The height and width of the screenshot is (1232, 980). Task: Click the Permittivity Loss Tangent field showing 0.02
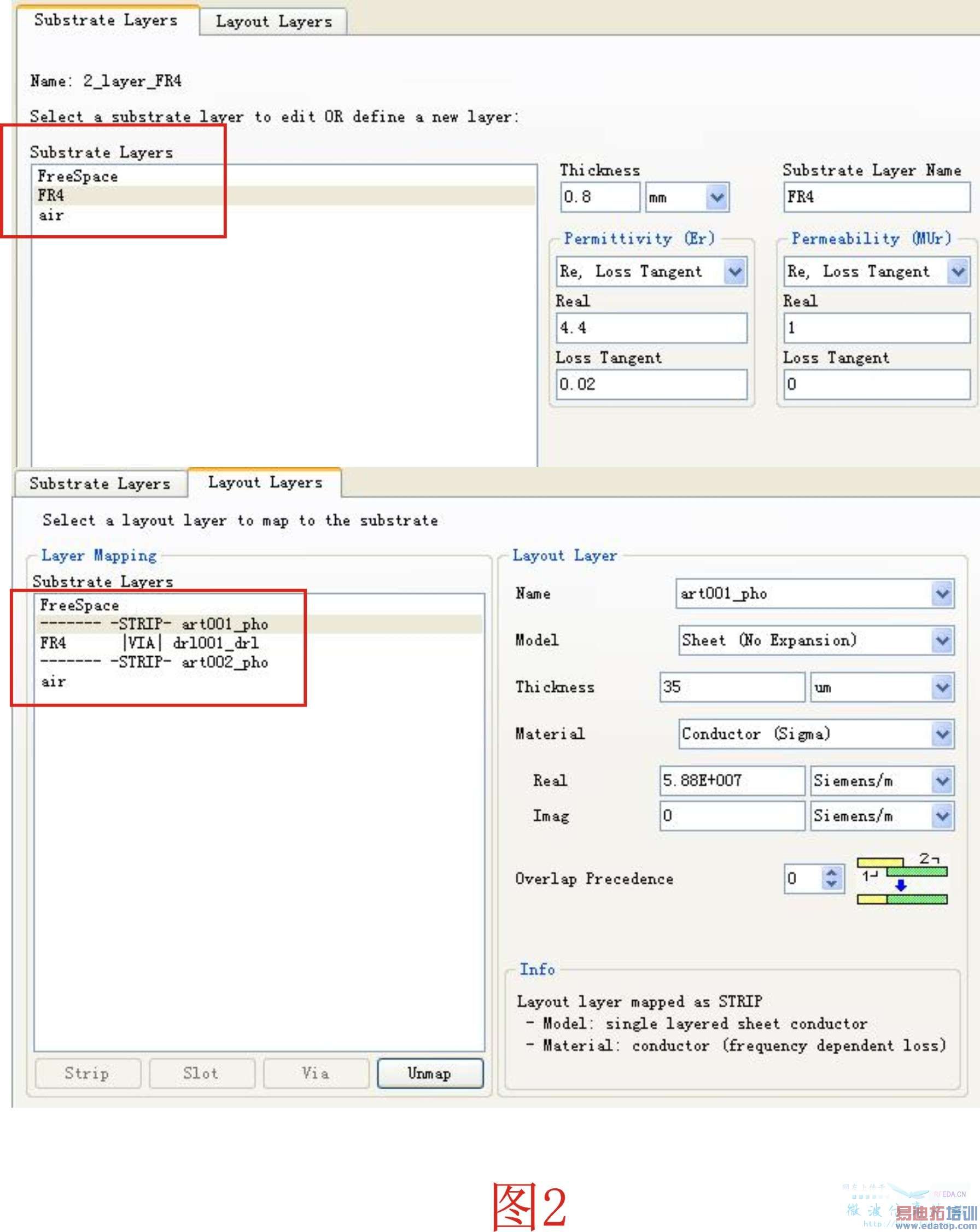click(651, 384)
